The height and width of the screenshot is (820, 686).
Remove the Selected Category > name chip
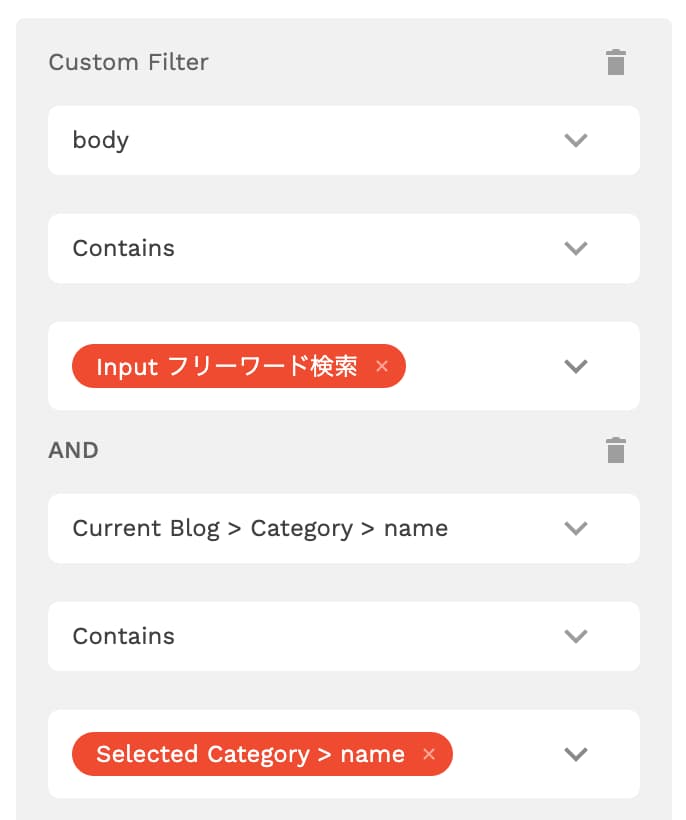pyautogui.click(x=429, y=754)
